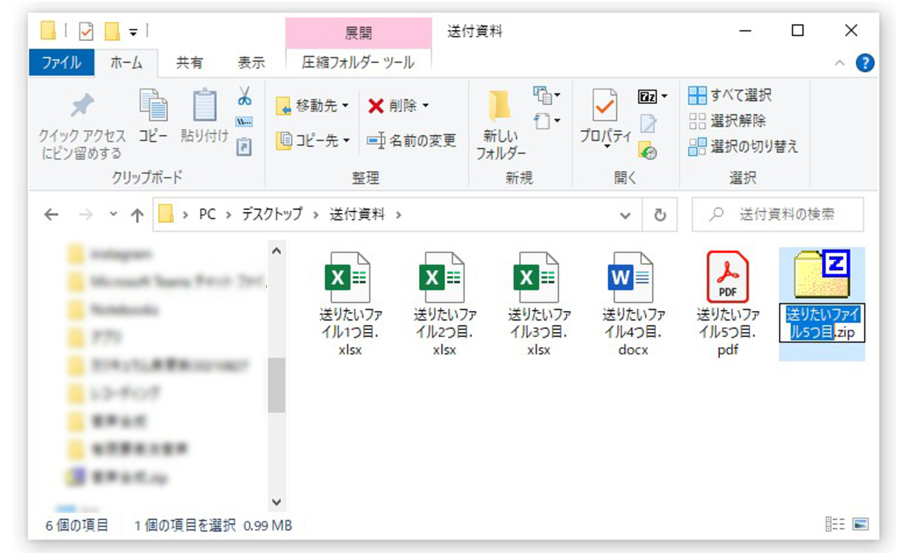Switch to the 共有 (Share) tab

(190, 62)
